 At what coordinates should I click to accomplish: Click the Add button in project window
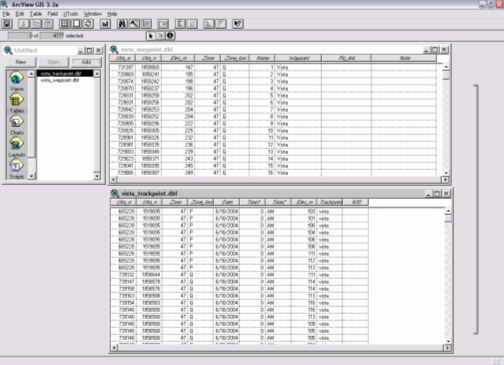pyautogui.click(x=86, y=62)
